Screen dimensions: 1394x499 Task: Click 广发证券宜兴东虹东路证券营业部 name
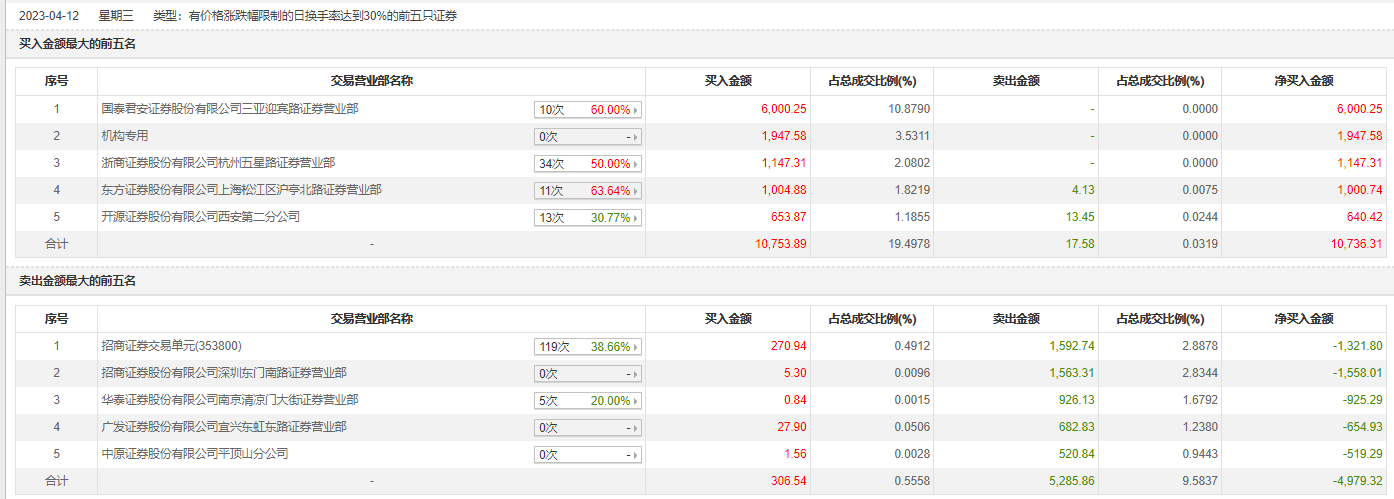click(224, 427)
